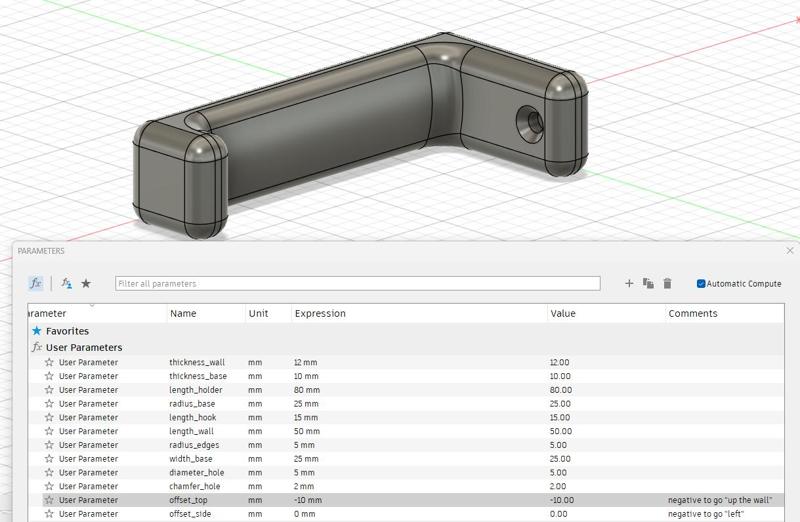Viewport: 800px width, 522px height.
Task: Select the radius_base name cell
Action: [x=192, y=404]
